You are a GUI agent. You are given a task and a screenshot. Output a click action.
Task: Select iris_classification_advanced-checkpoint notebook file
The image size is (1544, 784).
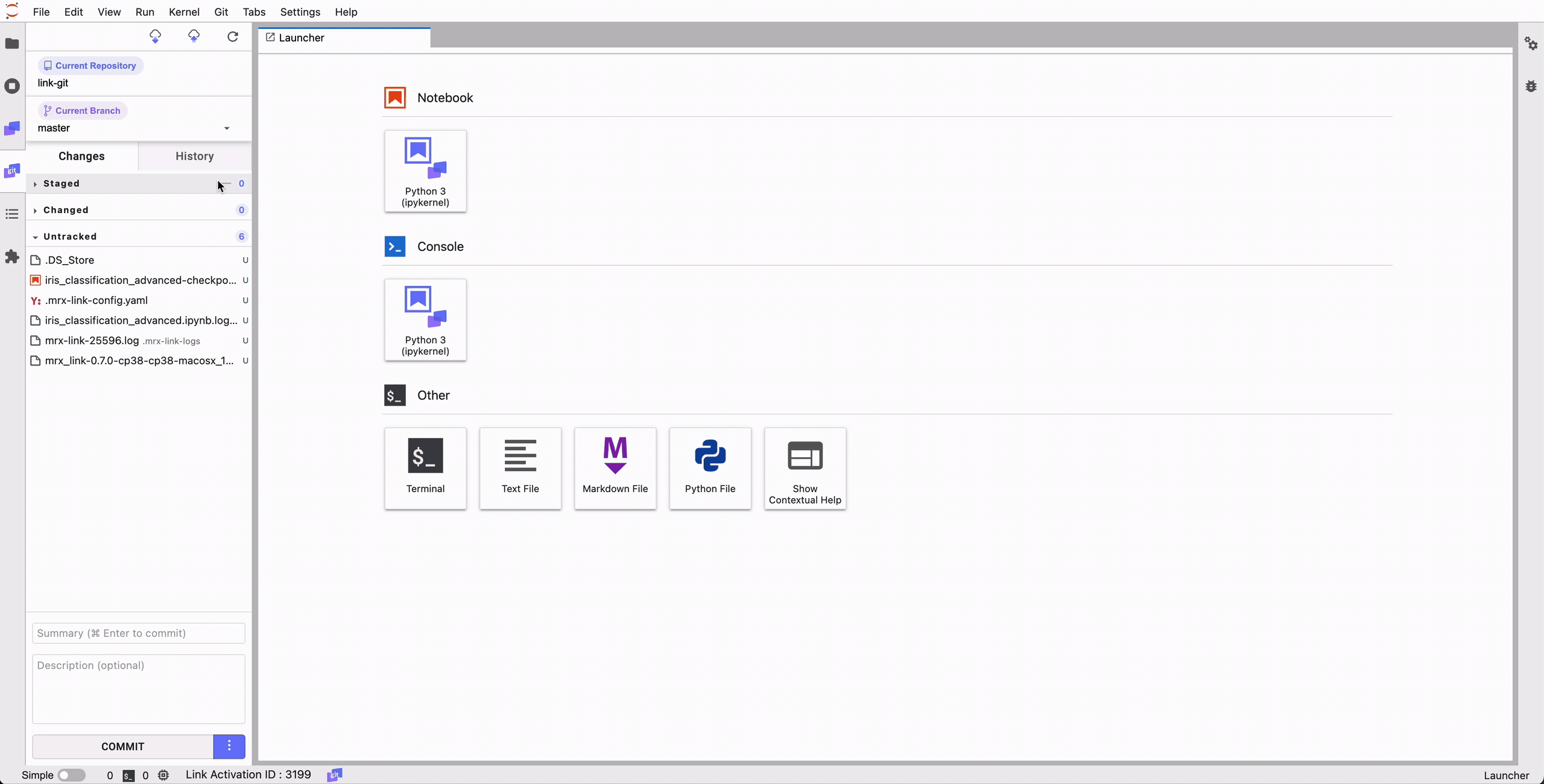[139, 280]
